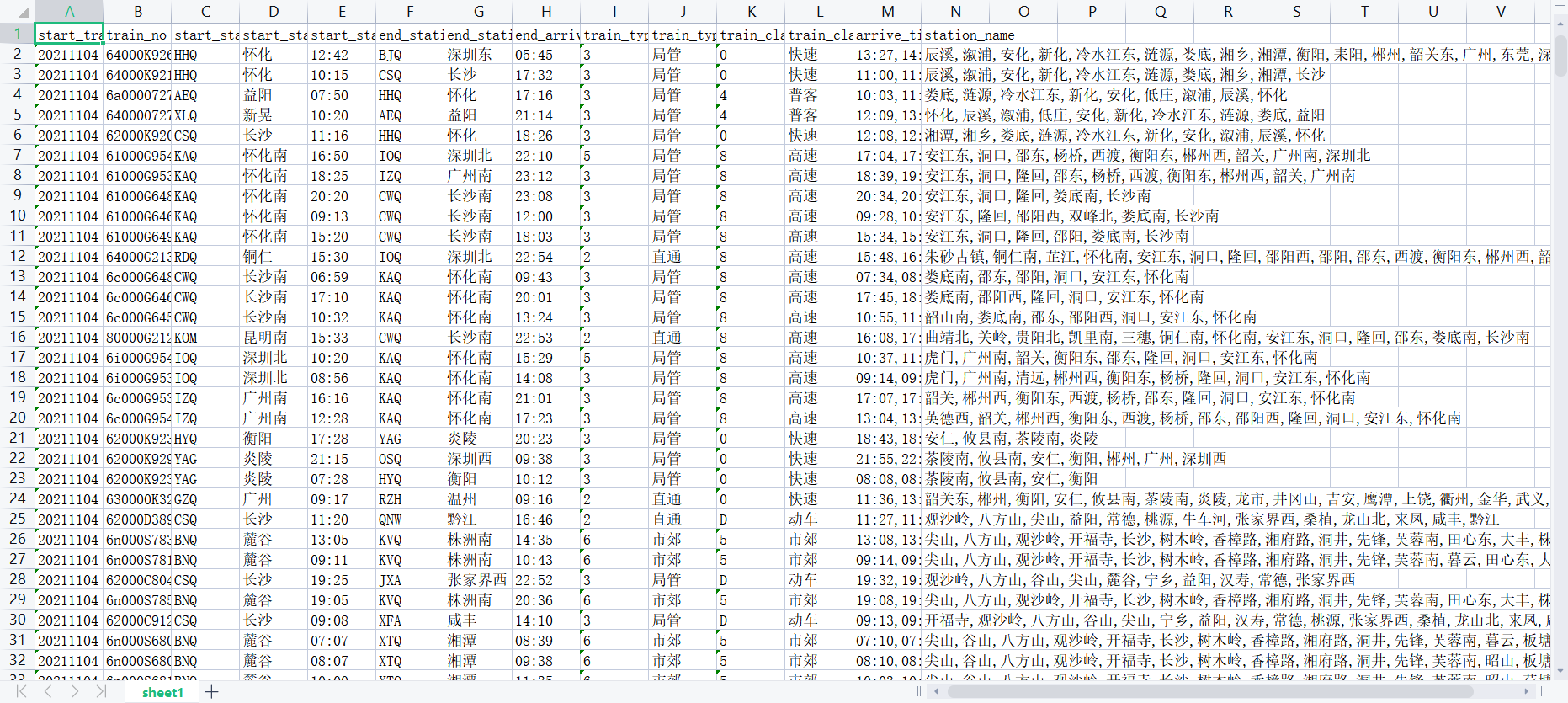Select cell '温州' in row 24
This screenshot has height=703, width=1568.
[478, 499]
